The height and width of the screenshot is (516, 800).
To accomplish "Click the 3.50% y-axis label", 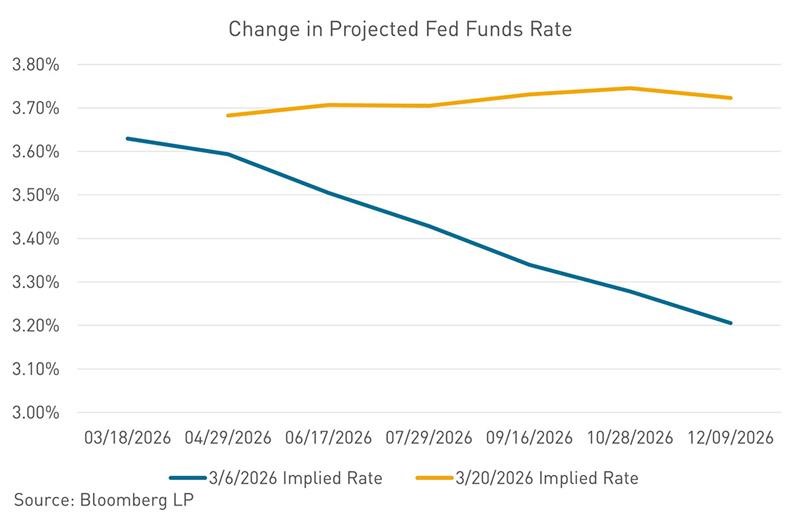I will 35,195.
